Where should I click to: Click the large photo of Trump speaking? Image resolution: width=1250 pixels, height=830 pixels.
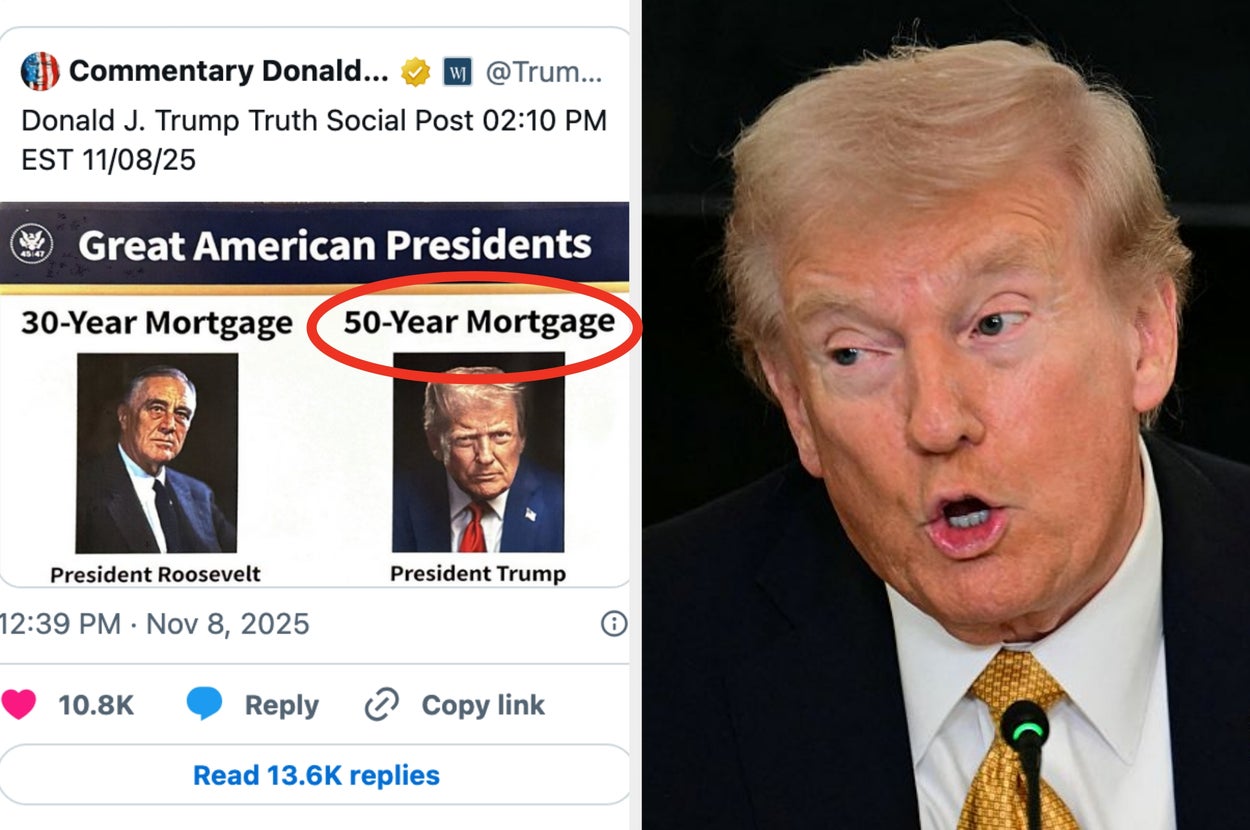pos(940,415)
